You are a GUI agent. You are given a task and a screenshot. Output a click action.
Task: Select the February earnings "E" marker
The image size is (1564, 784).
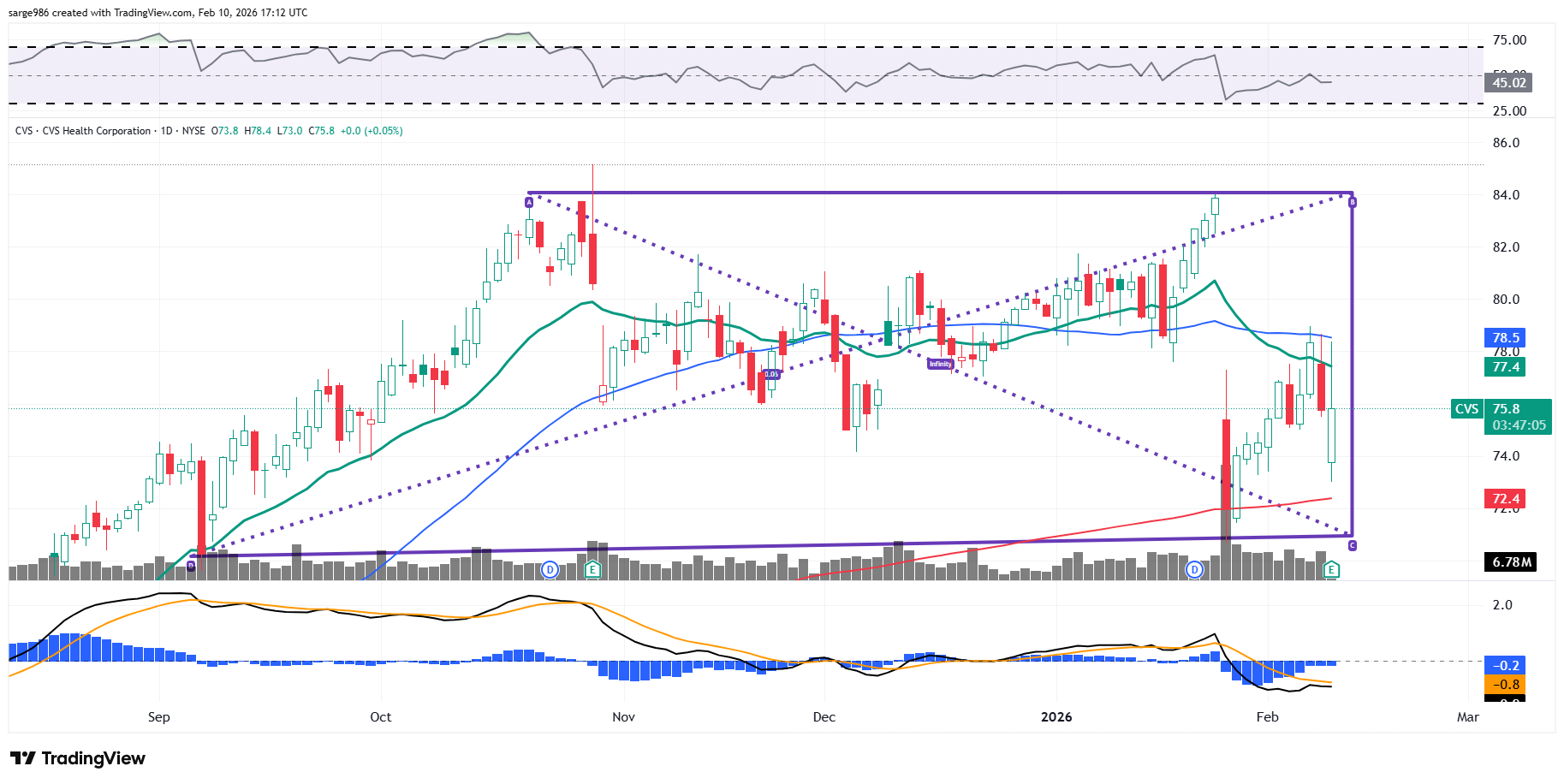(x=1331, y=569)
